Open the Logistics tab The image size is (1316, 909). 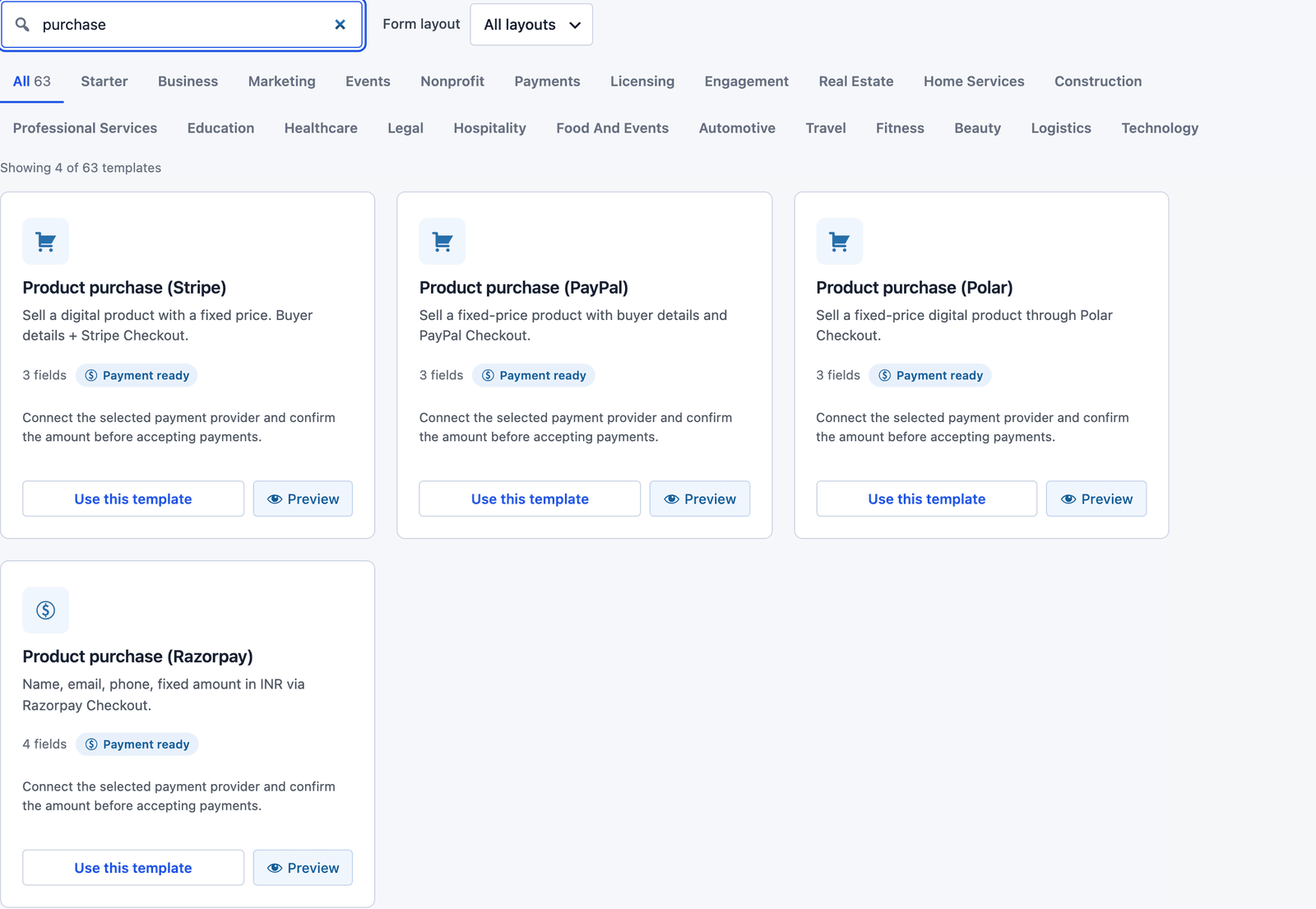1061,128
